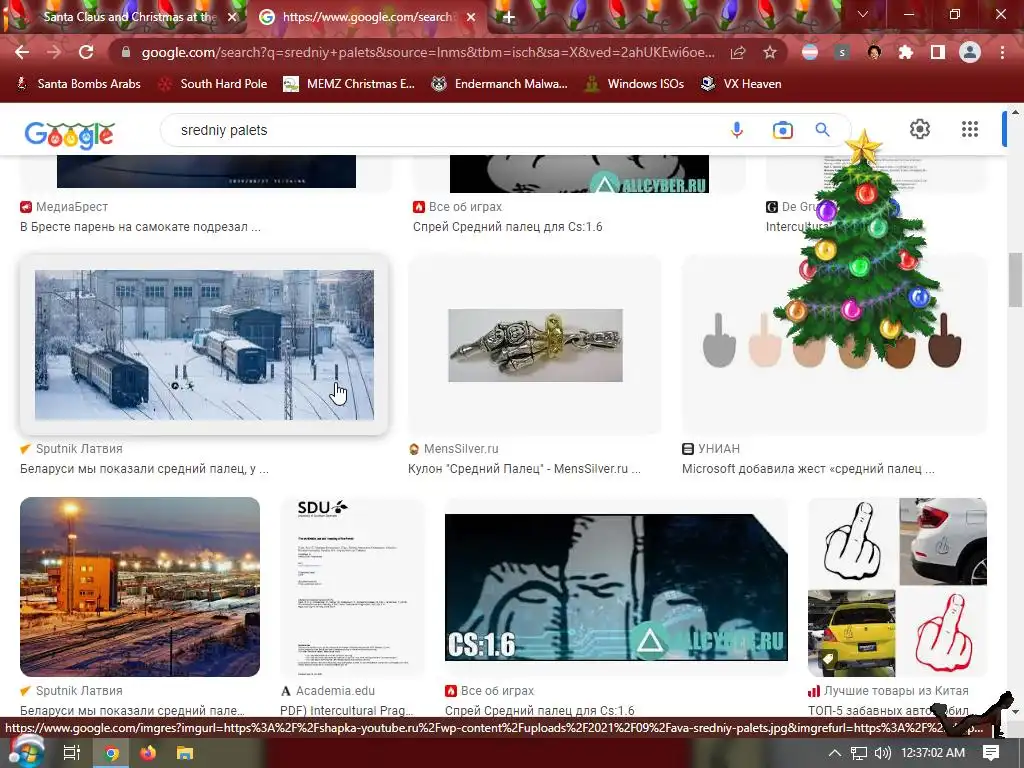Reload the page with the refresh icon

86,52
